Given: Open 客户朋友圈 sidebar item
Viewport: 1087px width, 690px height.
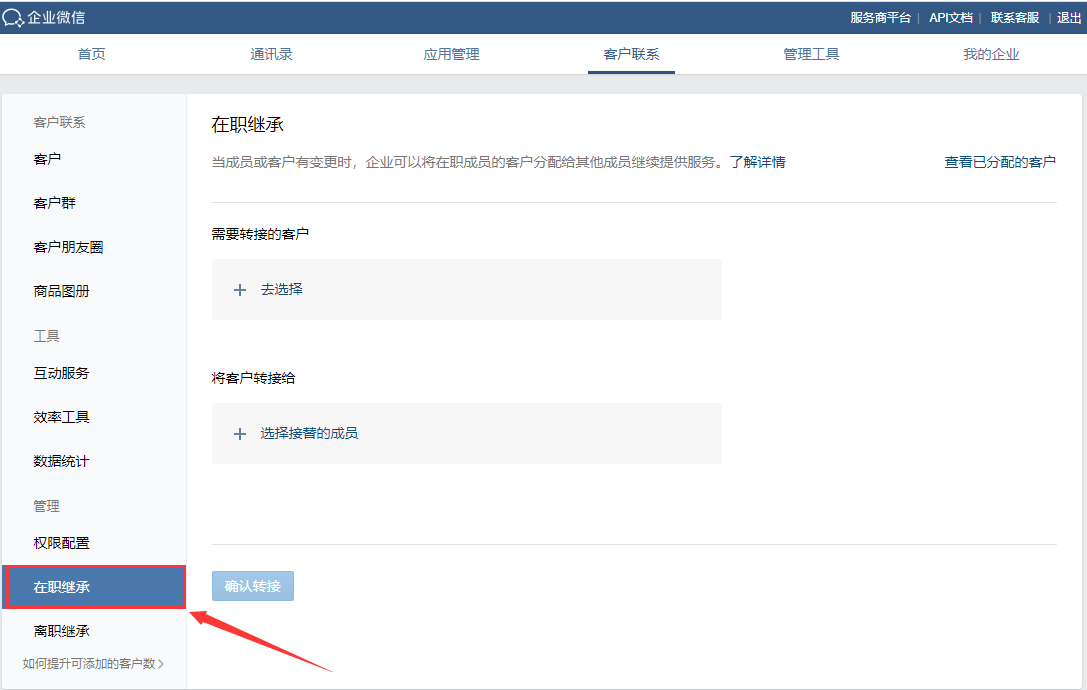Looking at the screenshot, I should [68, 247].
